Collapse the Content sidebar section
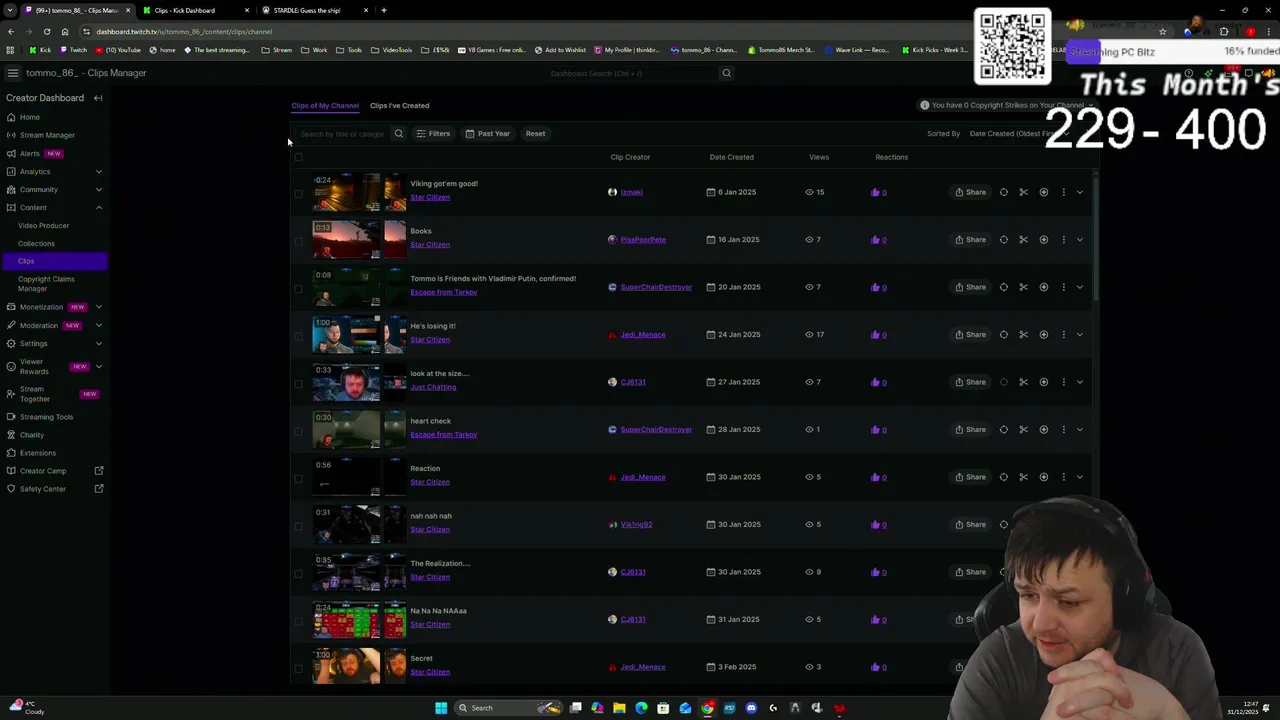 (x=98, y=208)
